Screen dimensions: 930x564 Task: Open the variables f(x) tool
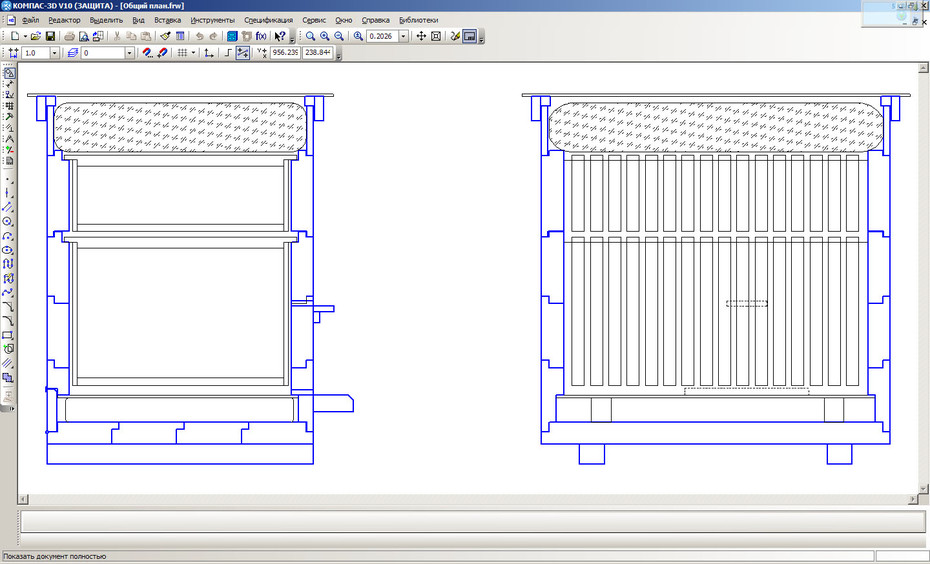tap(261, 36)
